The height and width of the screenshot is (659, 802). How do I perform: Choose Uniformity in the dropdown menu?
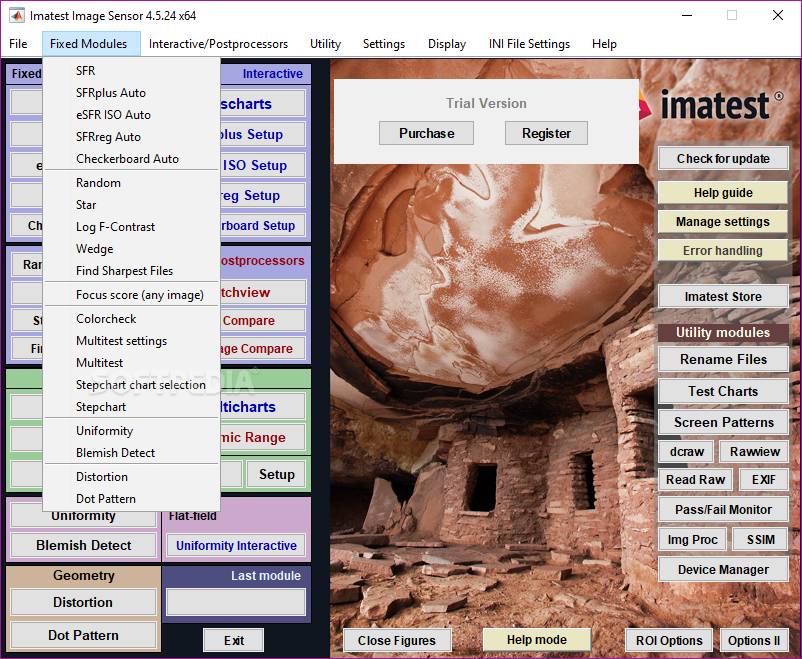(x=132, y=431)
